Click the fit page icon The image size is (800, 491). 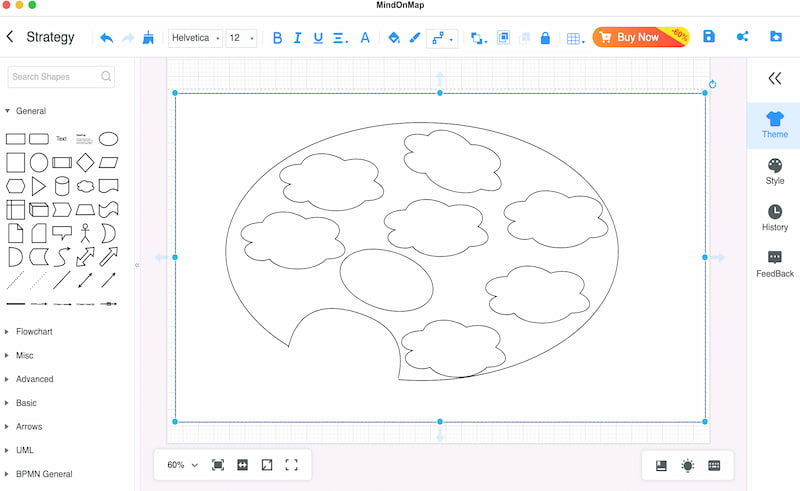click(267, 465)
